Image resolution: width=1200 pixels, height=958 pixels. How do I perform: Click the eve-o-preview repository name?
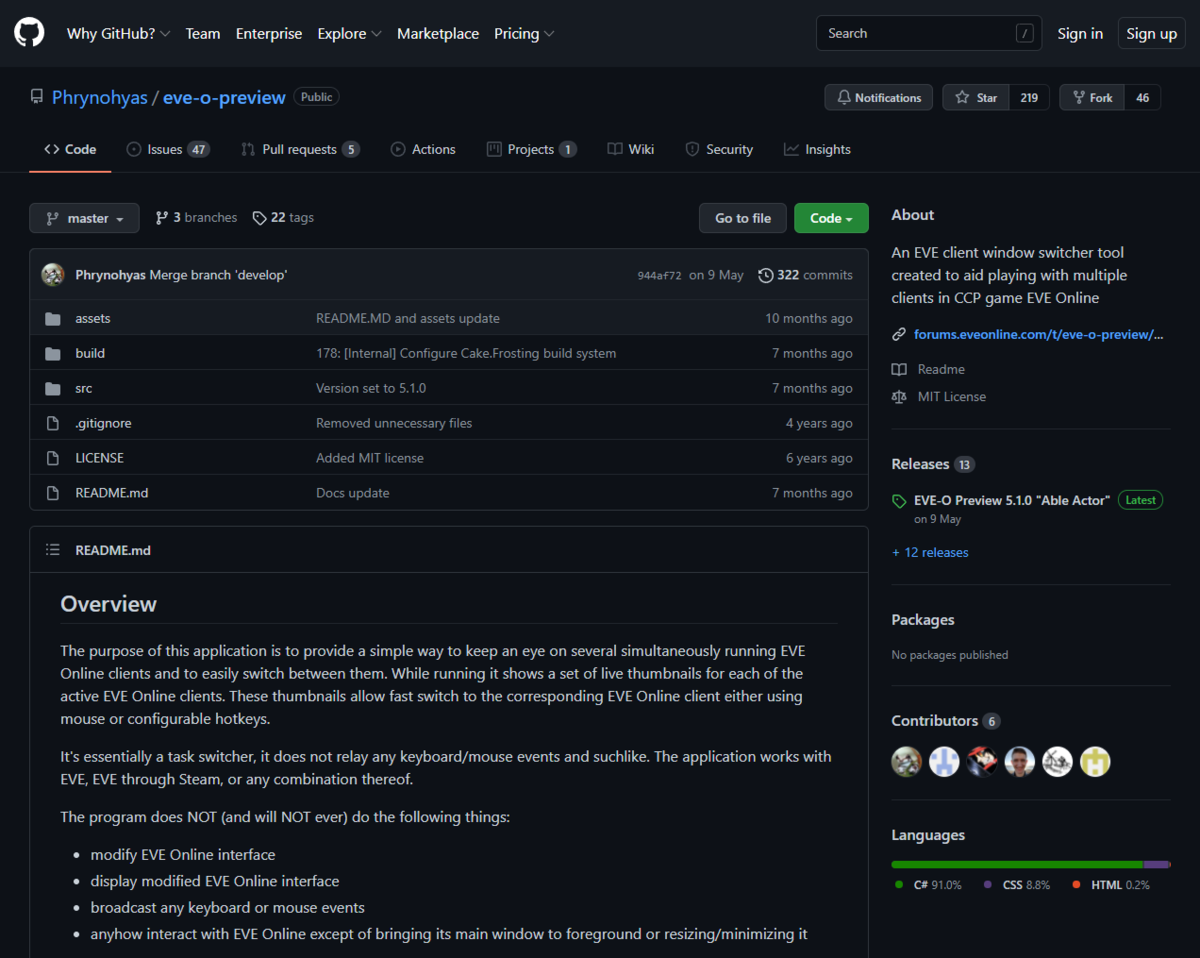224,97
